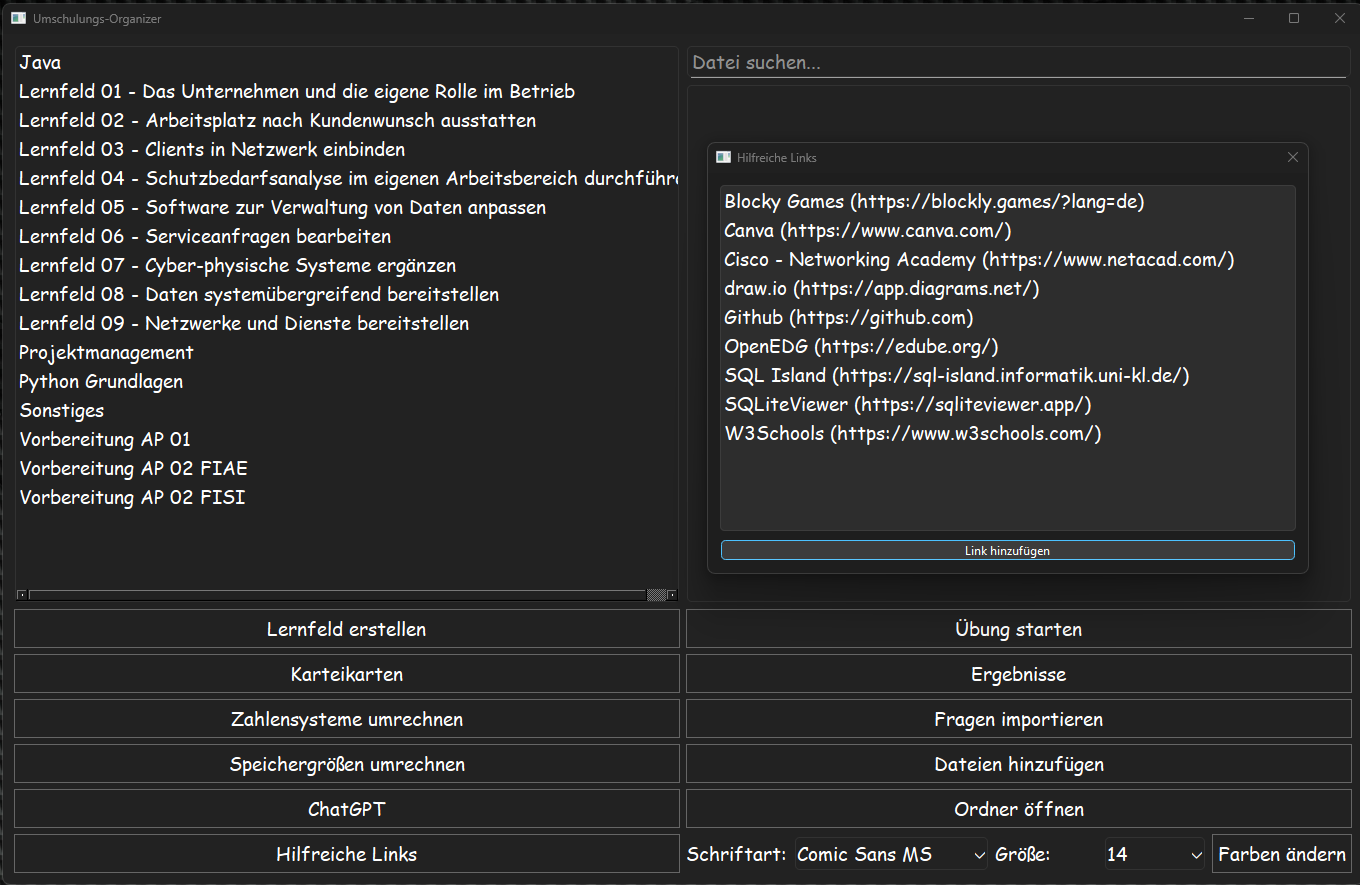Click Fragen importieren button
The height and width of the screenshot is (885, 1360).
[1018, 719]
